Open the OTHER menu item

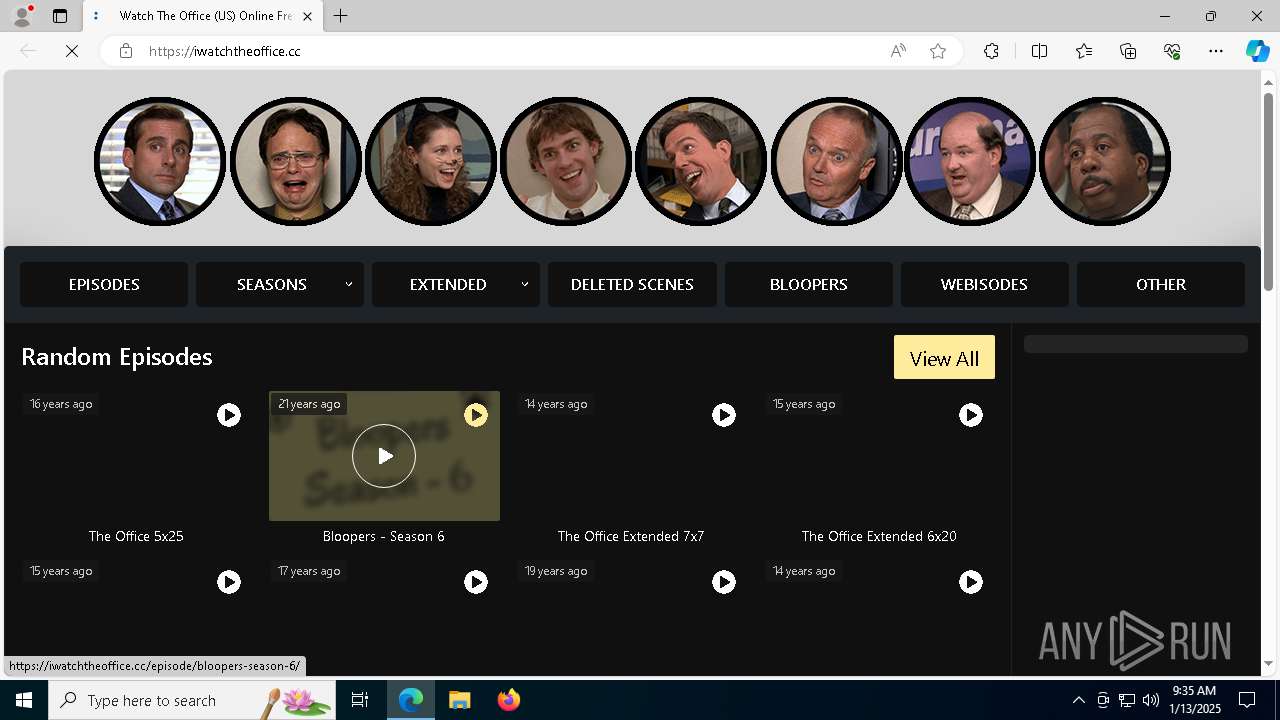click(x=1161, y=284)
